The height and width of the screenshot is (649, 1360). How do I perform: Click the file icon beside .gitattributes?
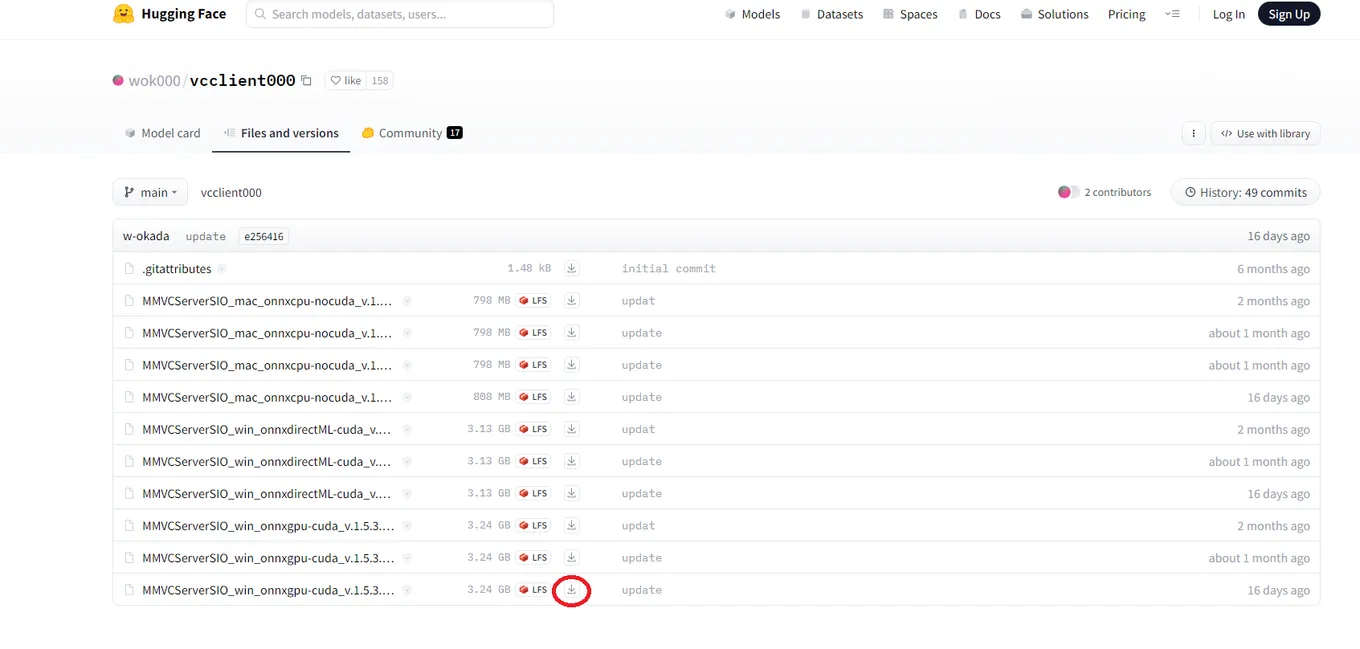point(129,269)
